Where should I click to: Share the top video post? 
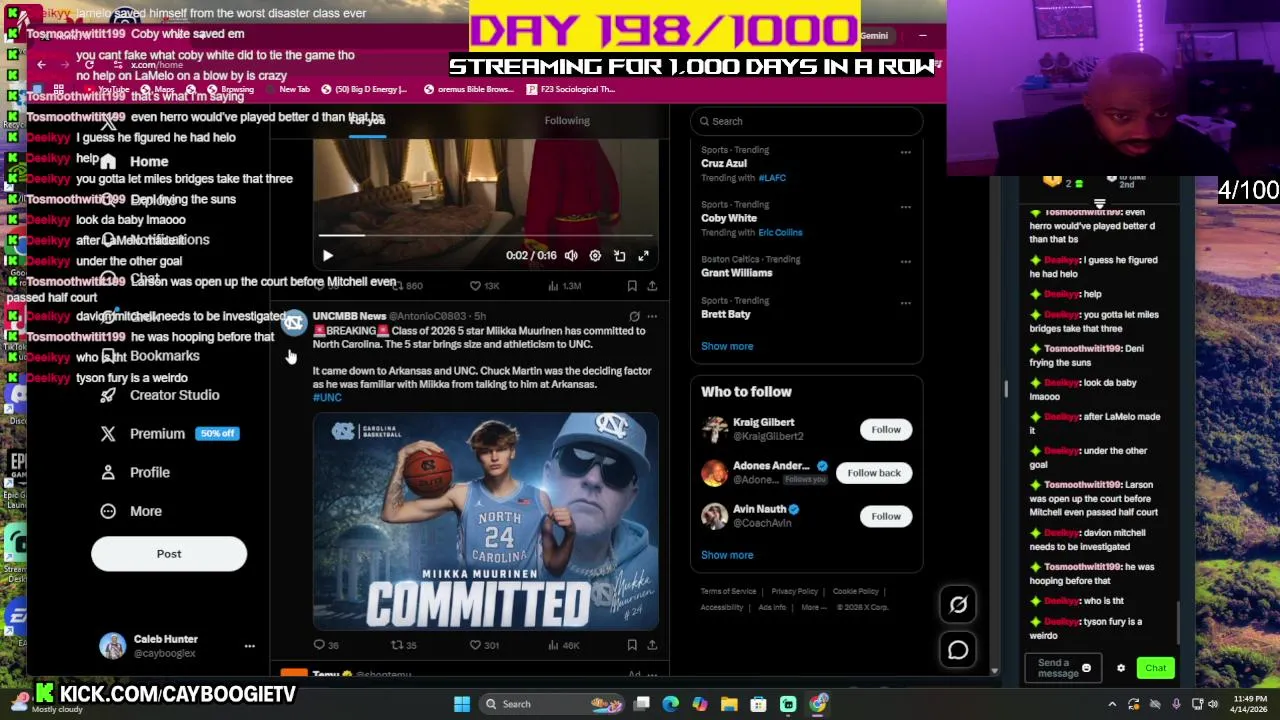[652, 286]
